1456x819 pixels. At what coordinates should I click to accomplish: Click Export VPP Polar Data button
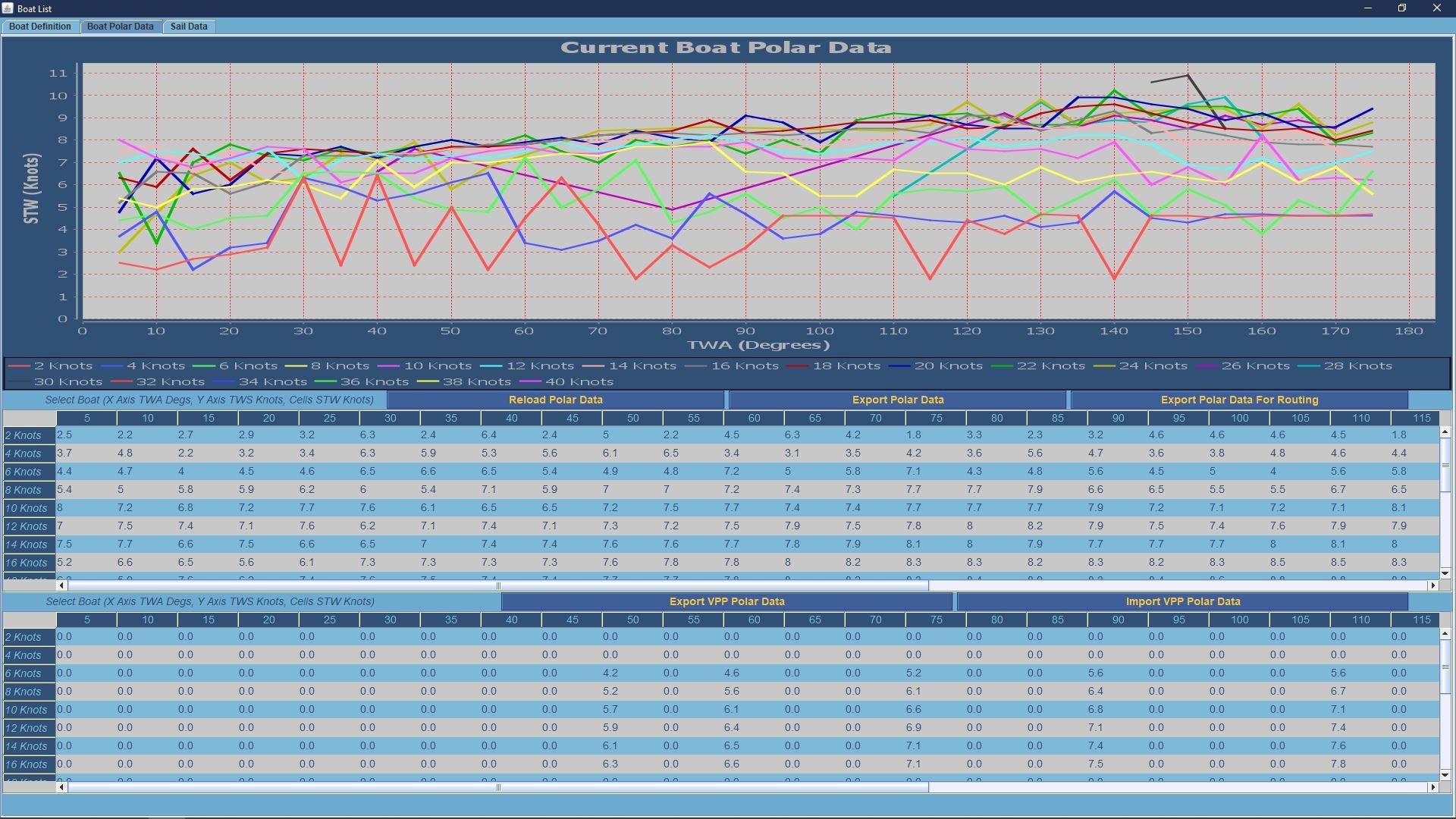(726, 601)
